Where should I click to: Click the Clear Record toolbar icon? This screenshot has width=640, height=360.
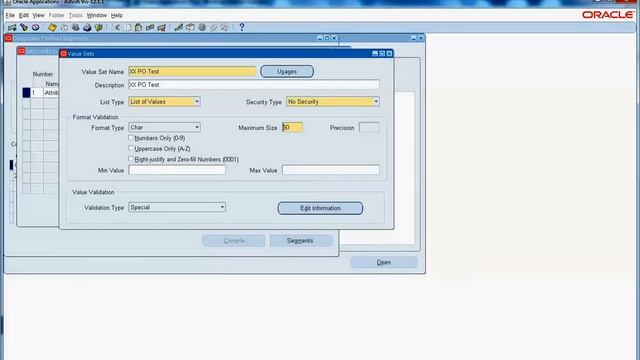(150, 27)
